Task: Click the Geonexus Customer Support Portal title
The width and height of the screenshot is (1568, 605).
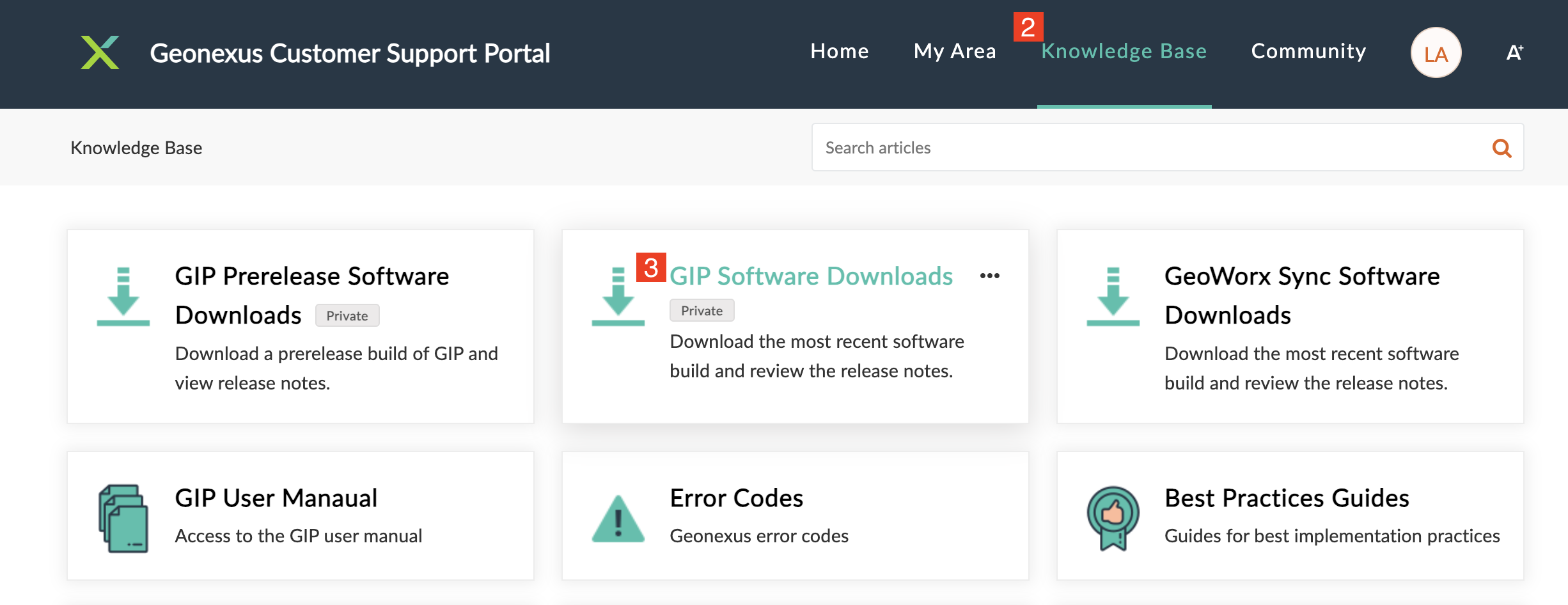Action: [350, 53]
